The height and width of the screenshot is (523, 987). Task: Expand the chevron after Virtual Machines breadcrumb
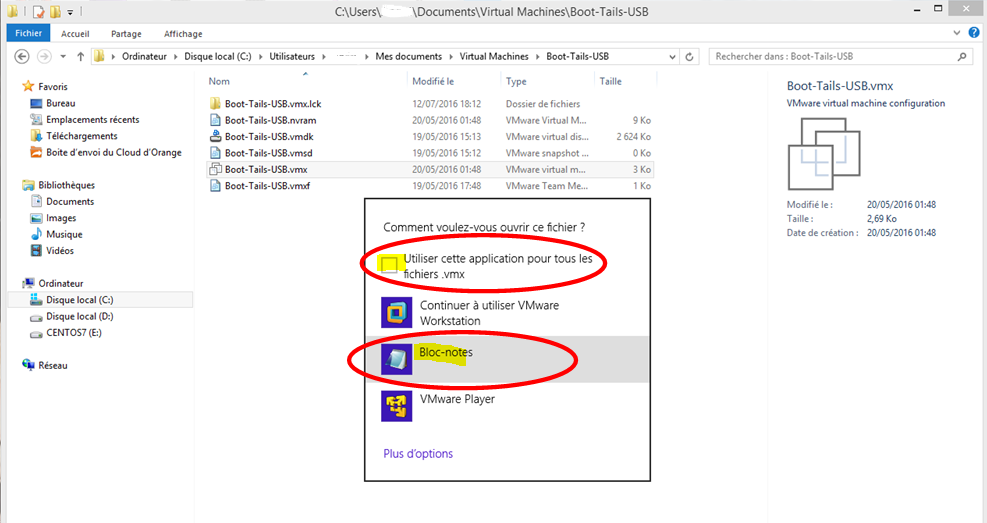(538, 57)
